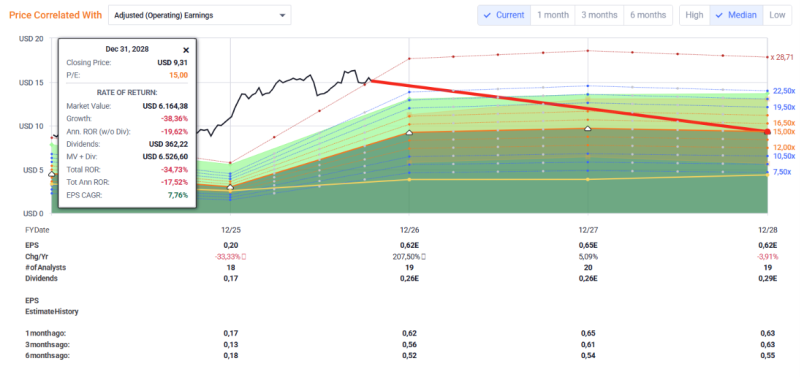Viewport: 800px width, 377px height.
Task: Click the -38,36% growth value
Action: [x=175, y=119]
